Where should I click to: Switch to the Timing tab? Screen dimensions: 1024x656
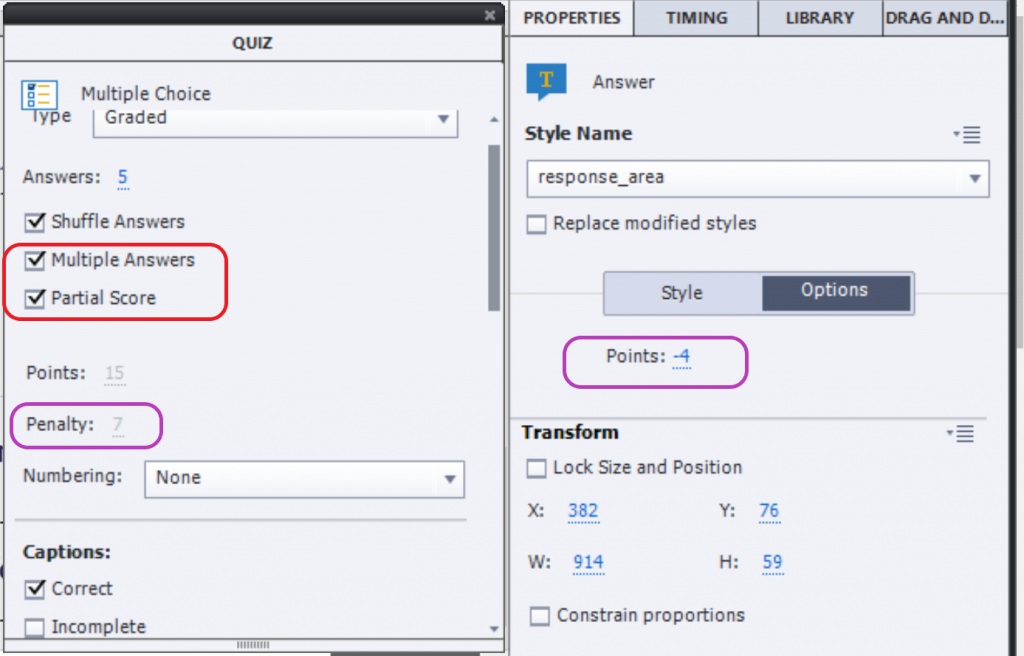(696, 18)
